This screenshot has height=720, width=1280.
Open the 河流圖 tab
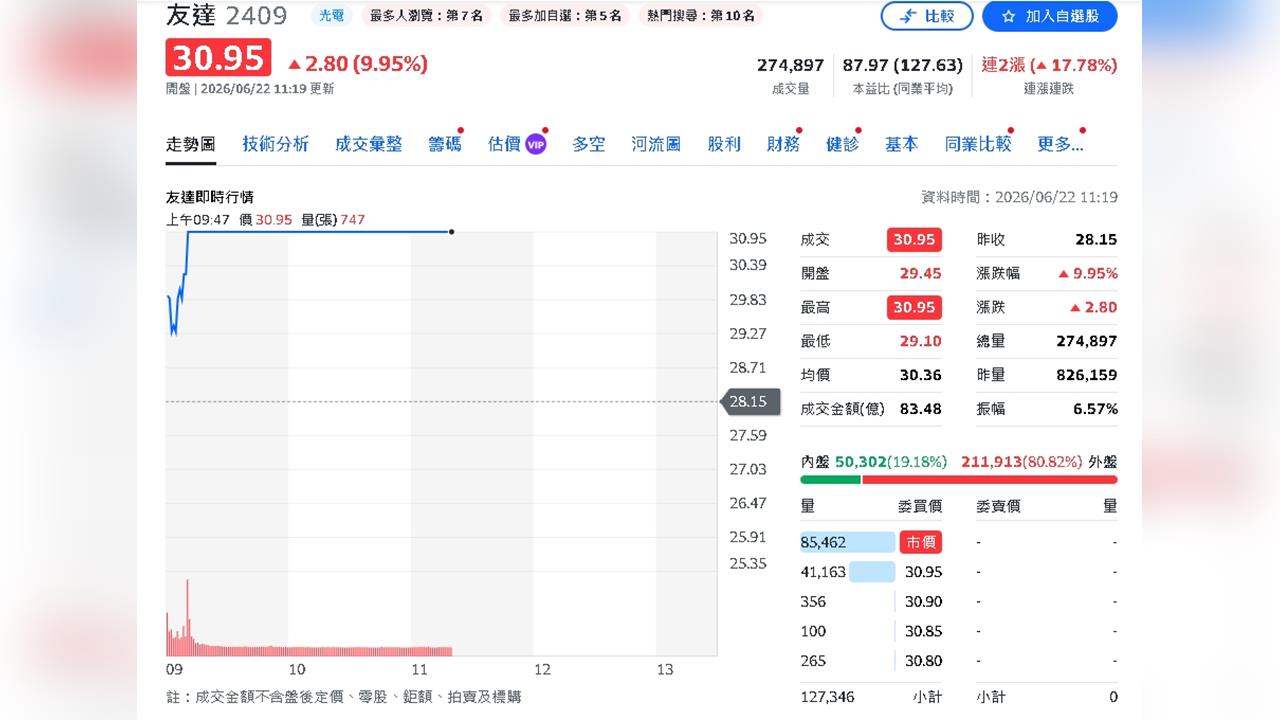click(656, 144)
